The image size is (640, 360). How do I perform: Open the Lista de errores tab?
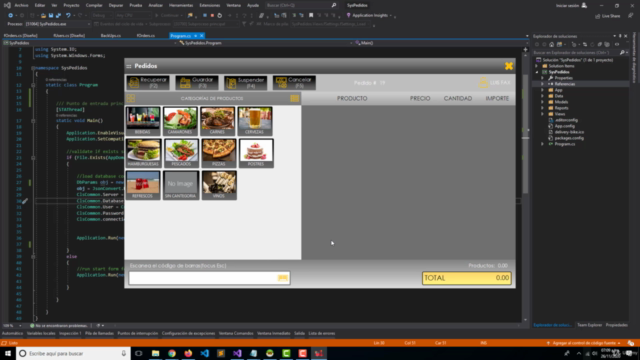[322, 333]
